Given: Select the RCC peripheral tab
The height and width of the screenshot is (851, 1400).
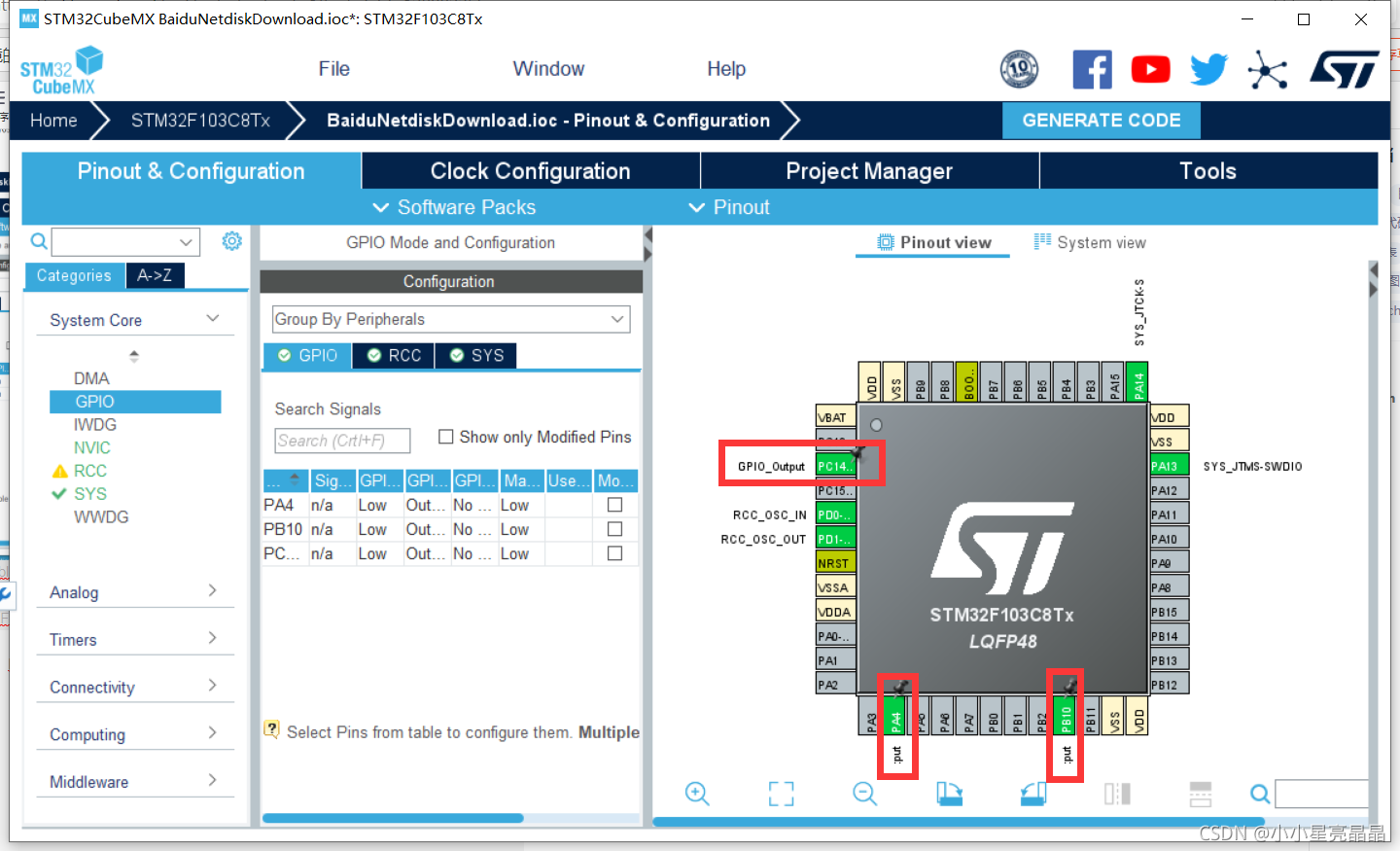Looking at the screenshot, I should pyautogui.click(x=394, y=356).
